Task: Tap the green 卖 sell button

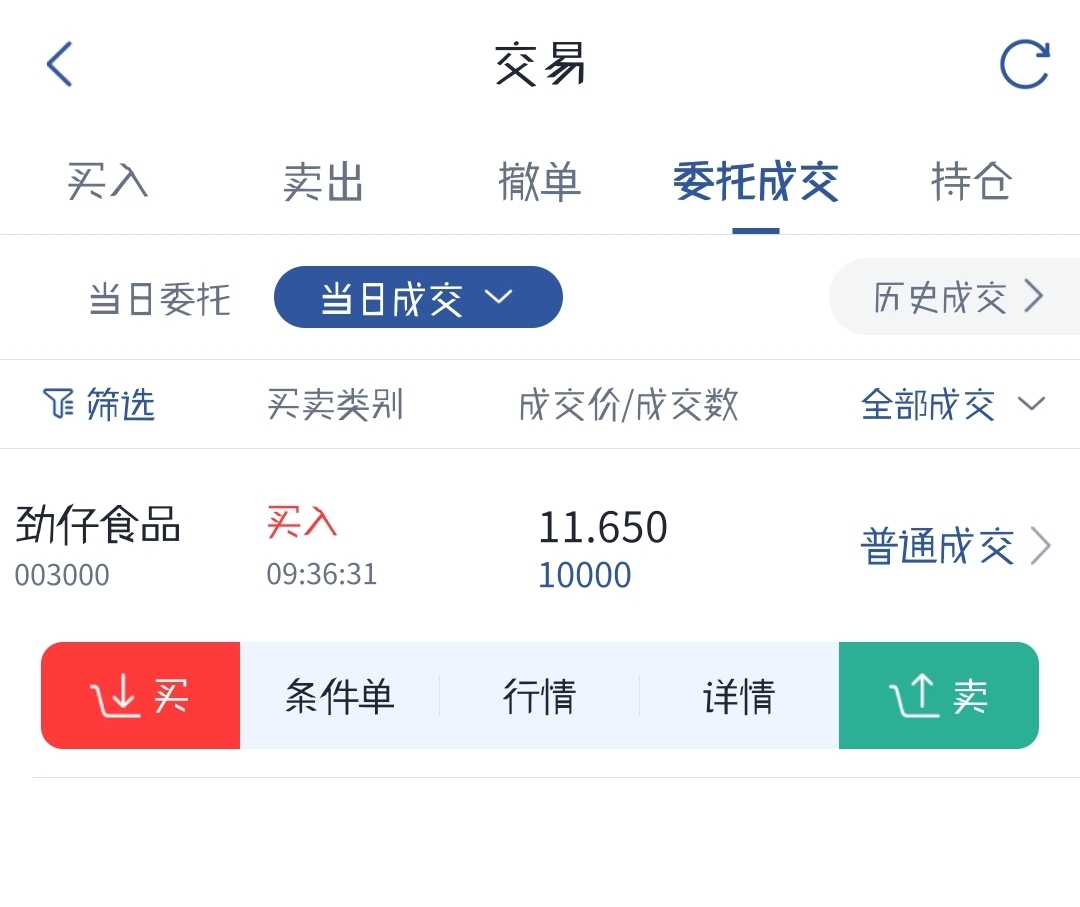Action: coord(938,696)
